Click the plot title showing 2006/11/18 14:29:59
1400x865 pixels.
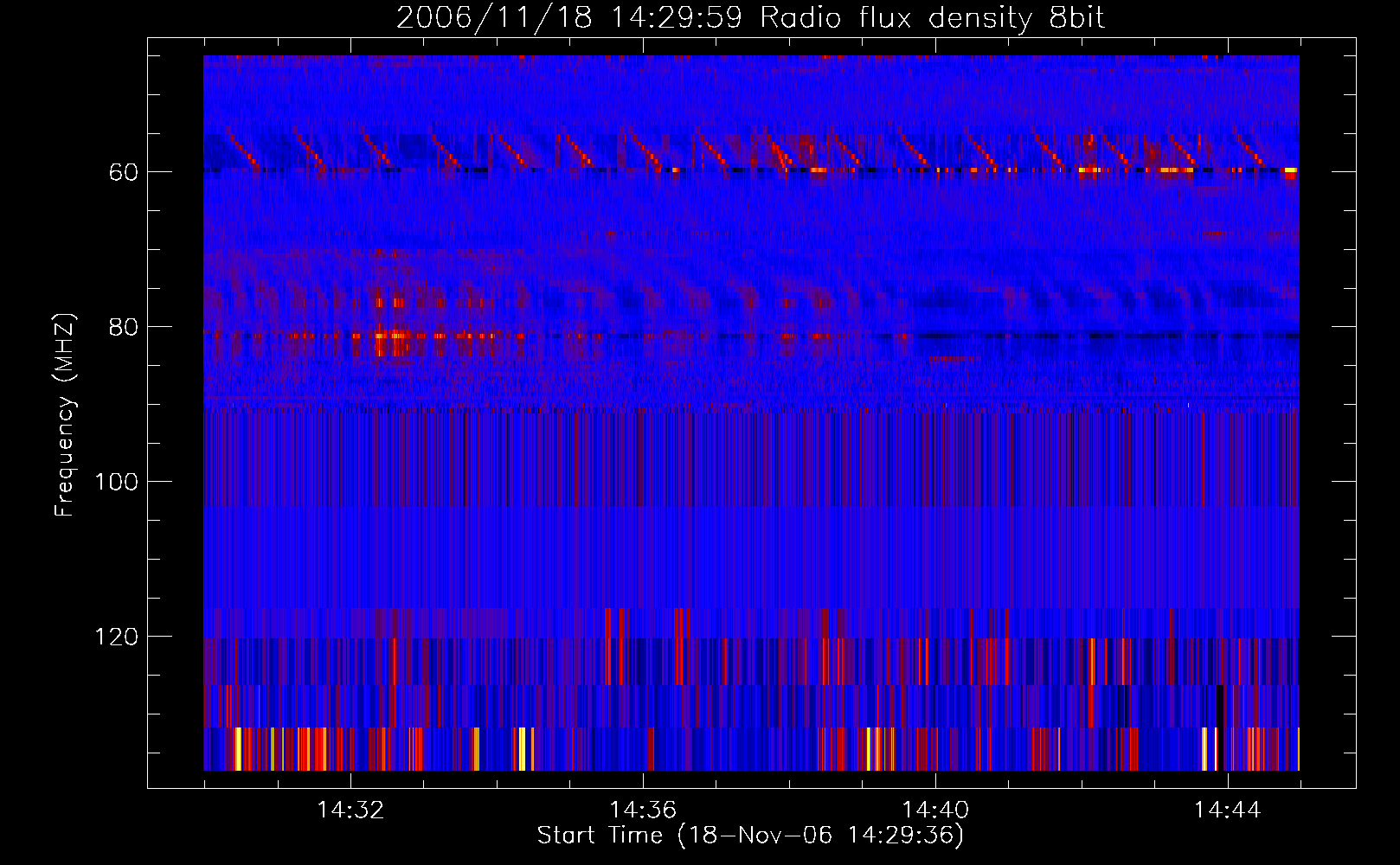750,18
